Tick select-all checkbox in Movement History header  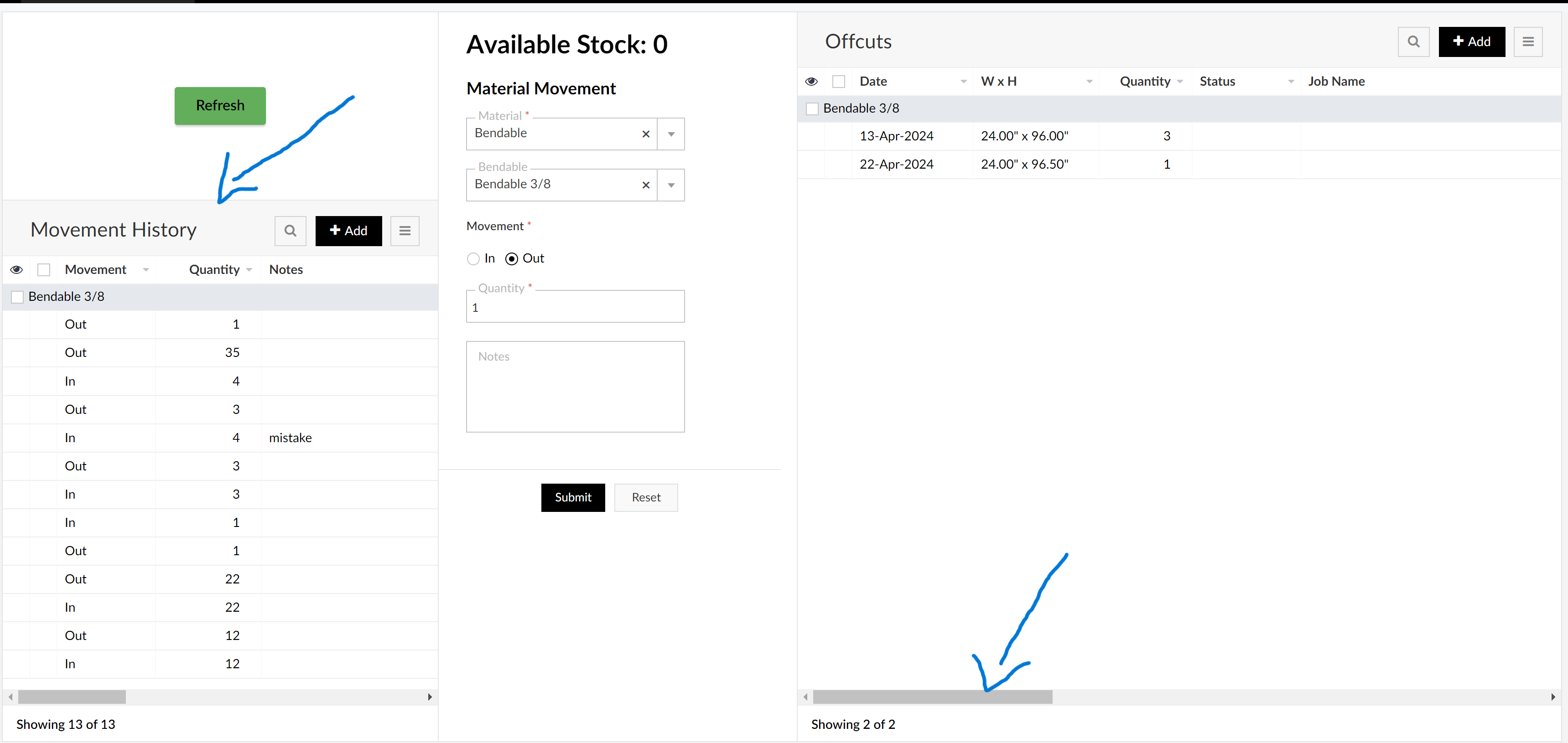(44, 269)
